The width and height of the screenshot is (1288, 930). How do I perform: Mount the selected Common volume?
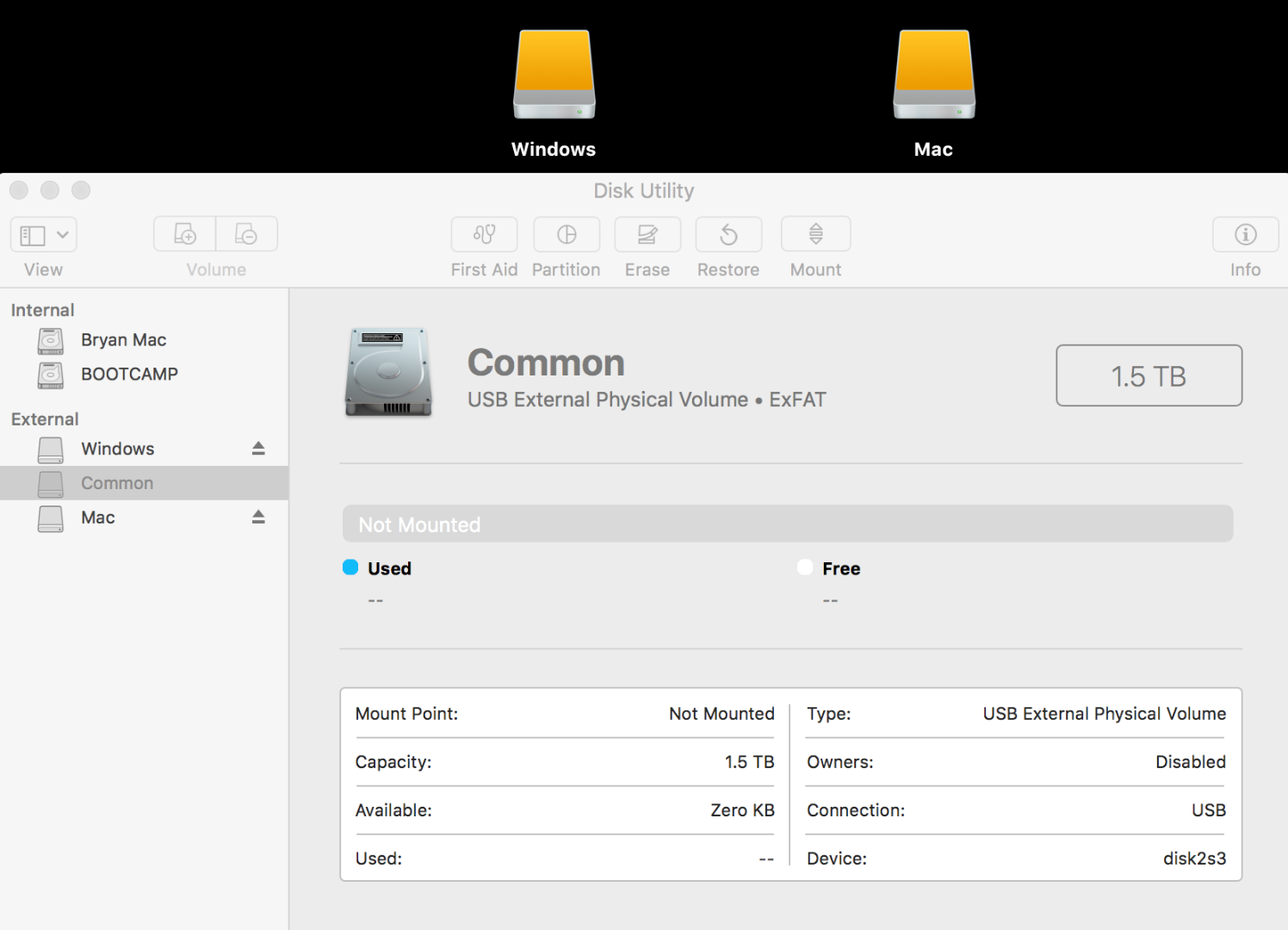click(x=815, y=234)
